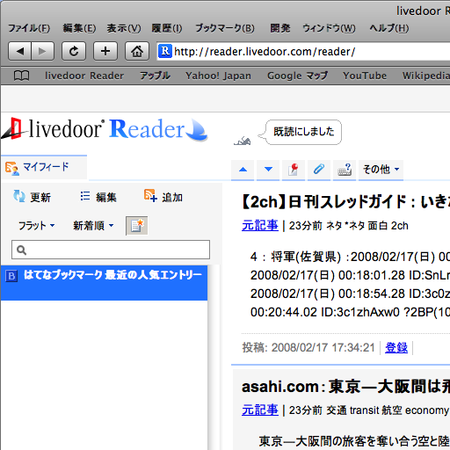Open the 新着順 sort order dropdown
The image size is (450, 450).
93,226
